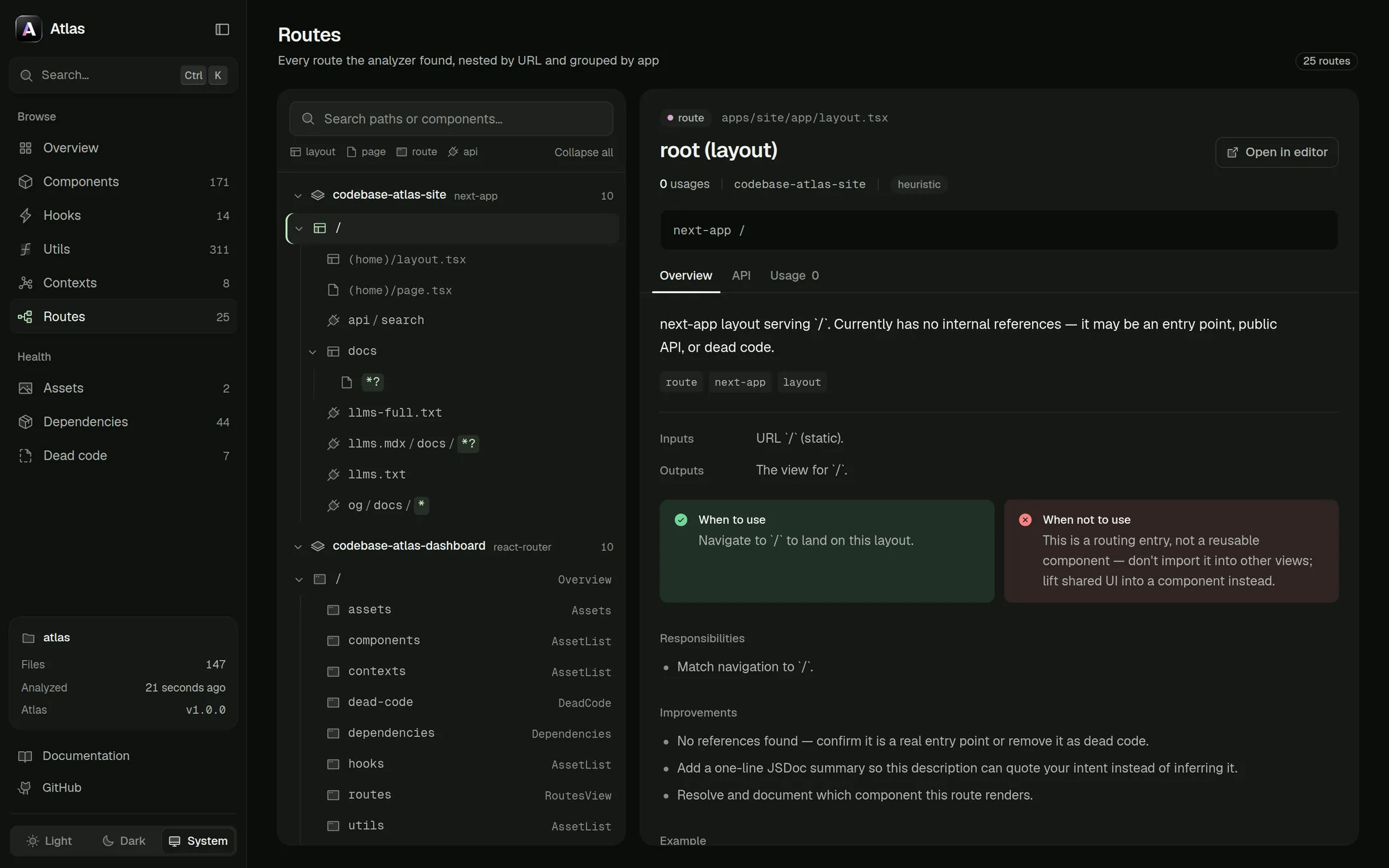
Task: Click the global Search field
Action: (123, 75)
